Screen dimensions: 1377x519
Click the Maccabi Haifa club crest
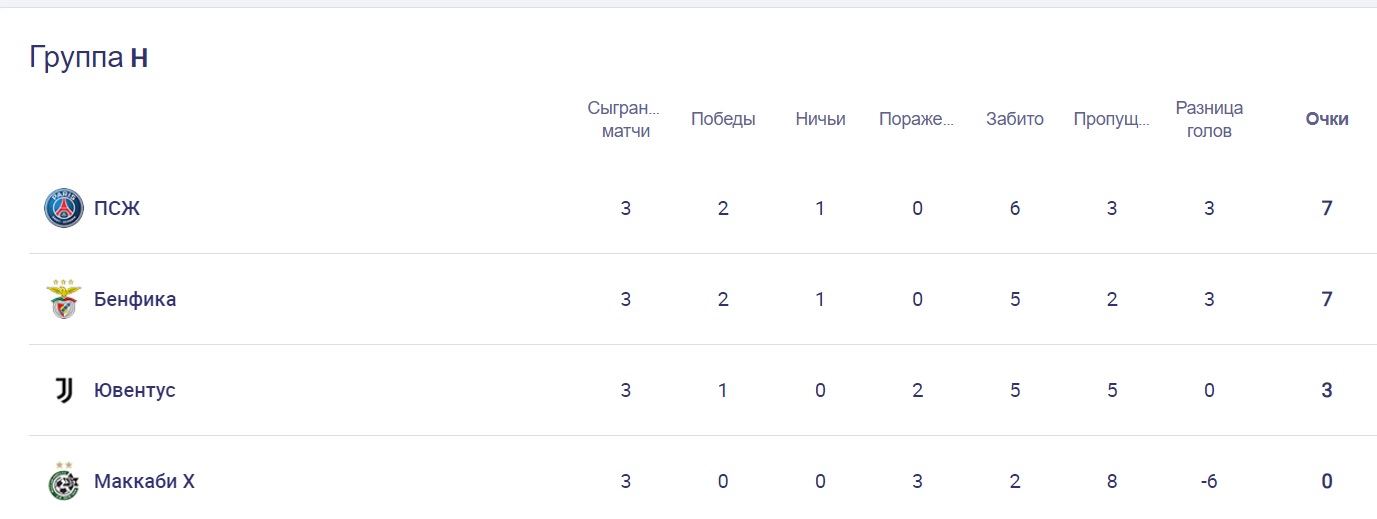64,481
